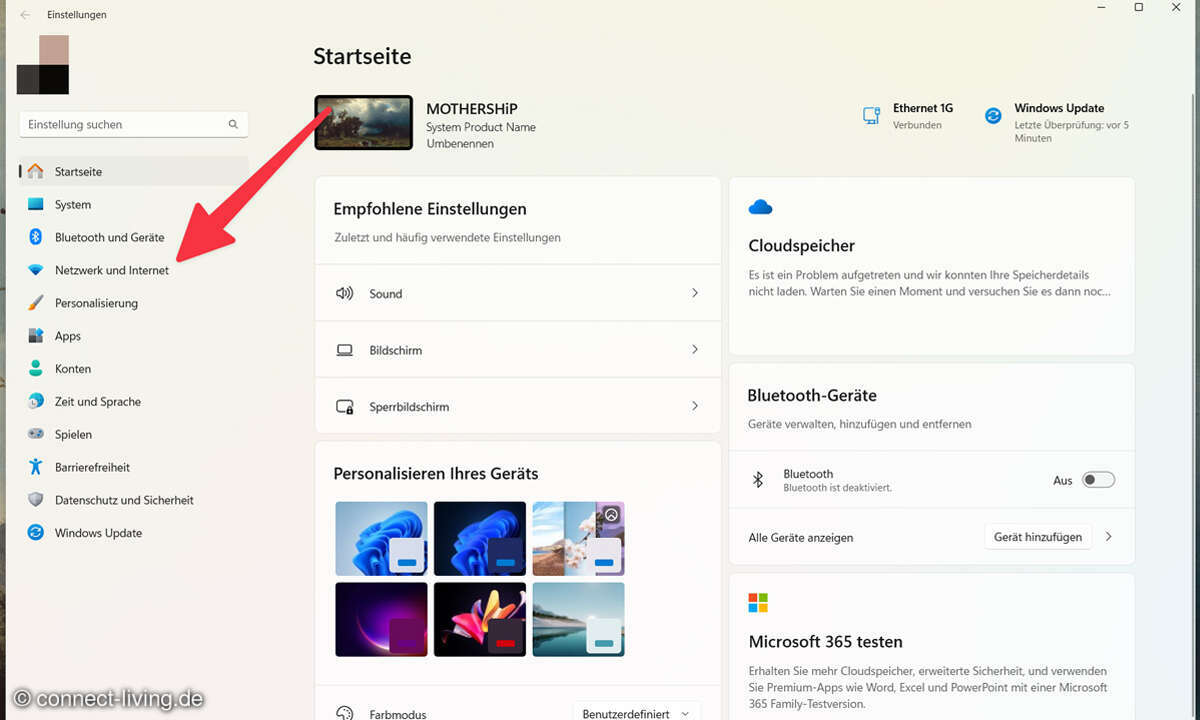Click the Barrierefreiheit accessibility icon
Image resolution: width=1200 pixels, height=720 pixels.
(36, 467)
